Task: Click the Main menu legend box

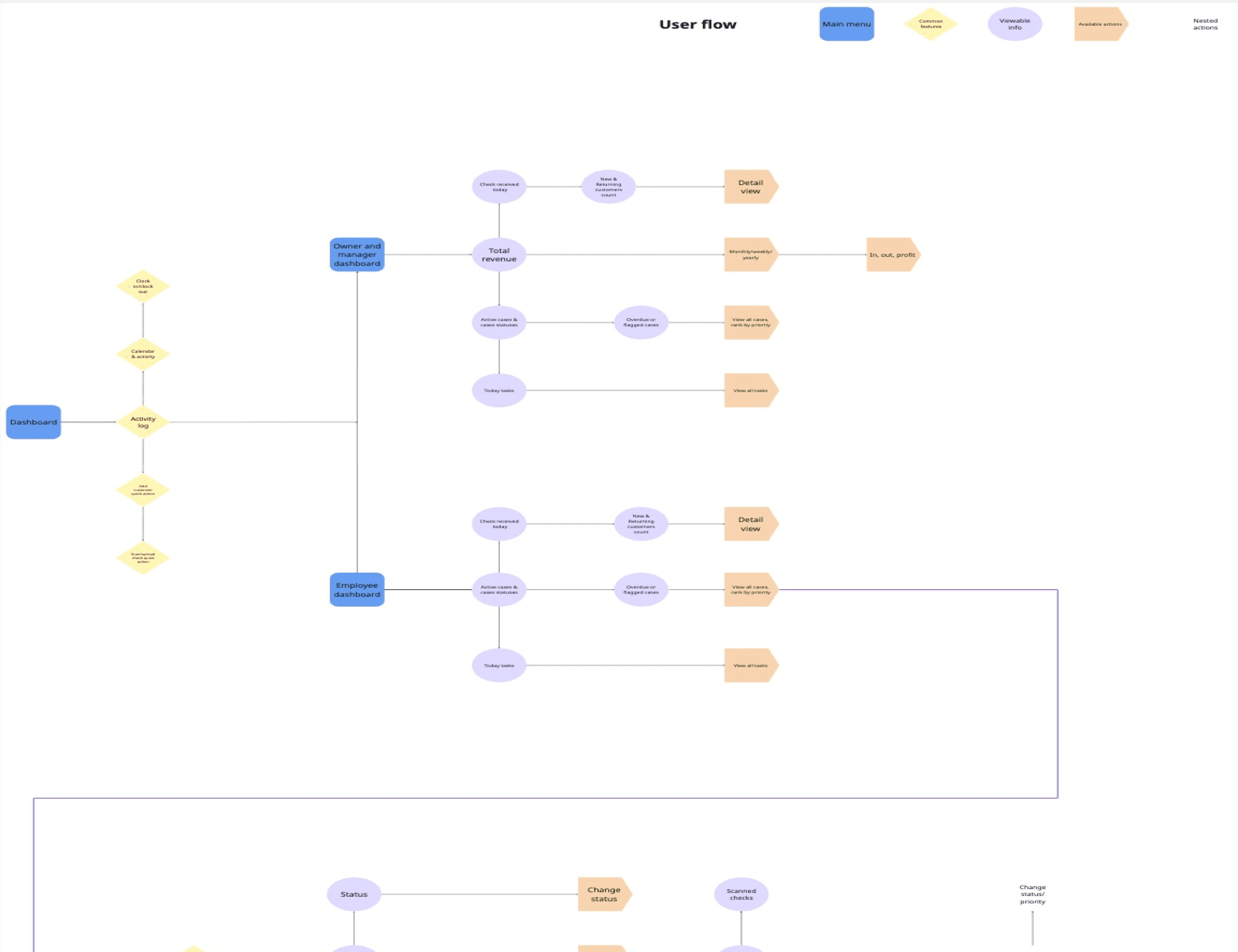Action: point(846,24)
